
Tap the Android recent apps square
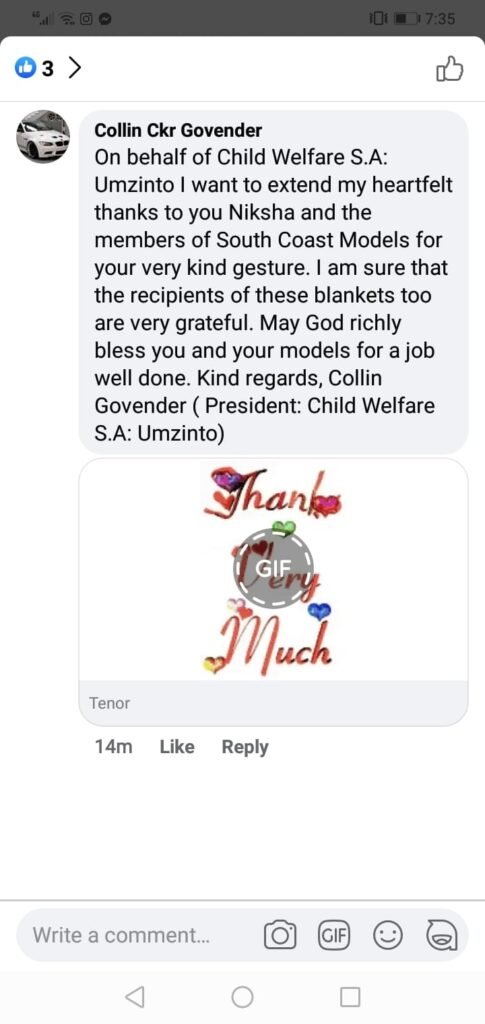tap(350, 997)
